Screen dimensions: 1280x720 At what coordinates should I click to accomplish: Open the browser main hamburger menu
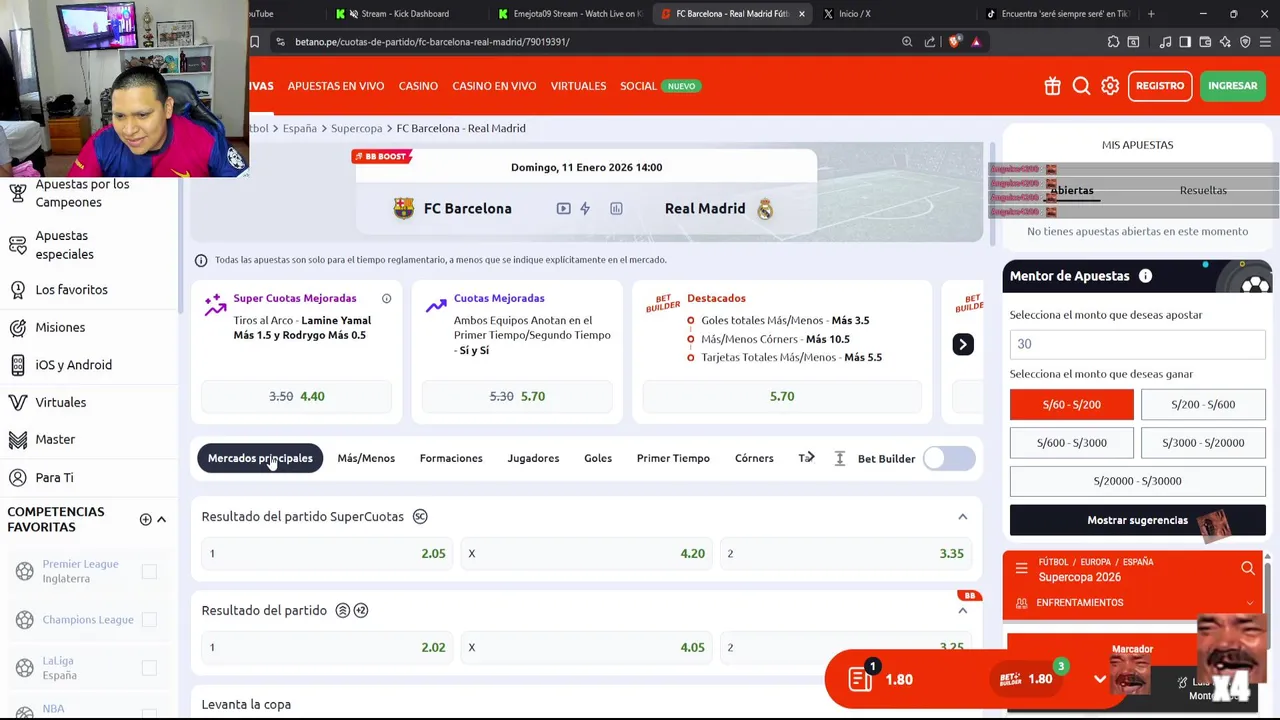[1265, 42]
